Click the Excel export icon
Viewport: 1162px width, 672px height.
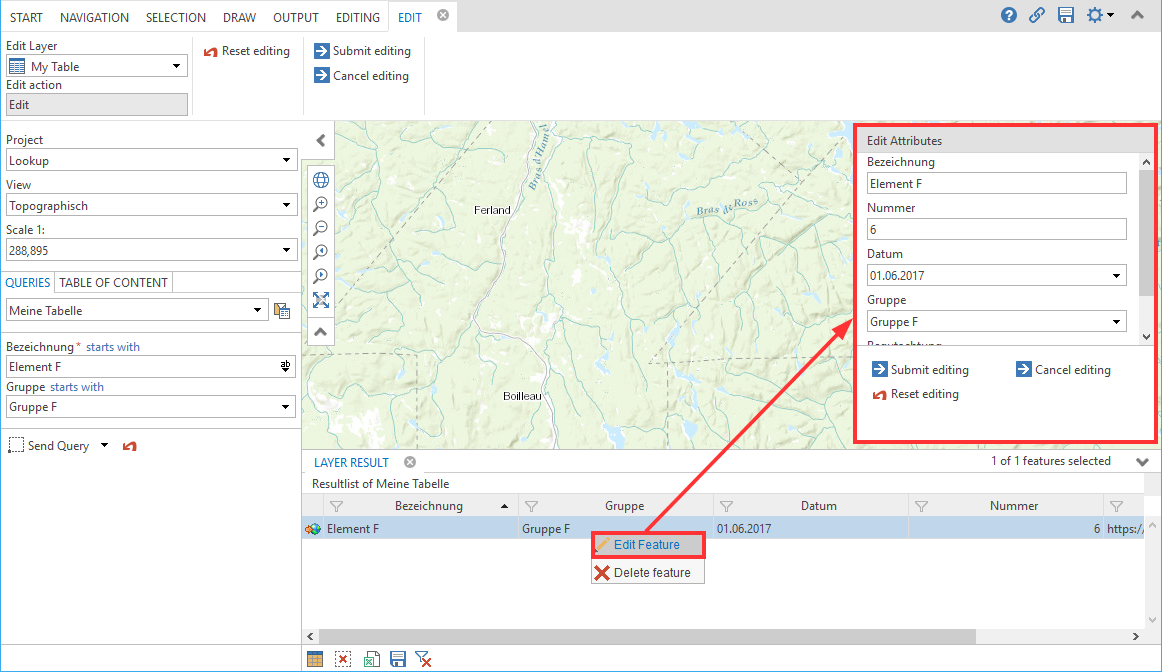371,659
